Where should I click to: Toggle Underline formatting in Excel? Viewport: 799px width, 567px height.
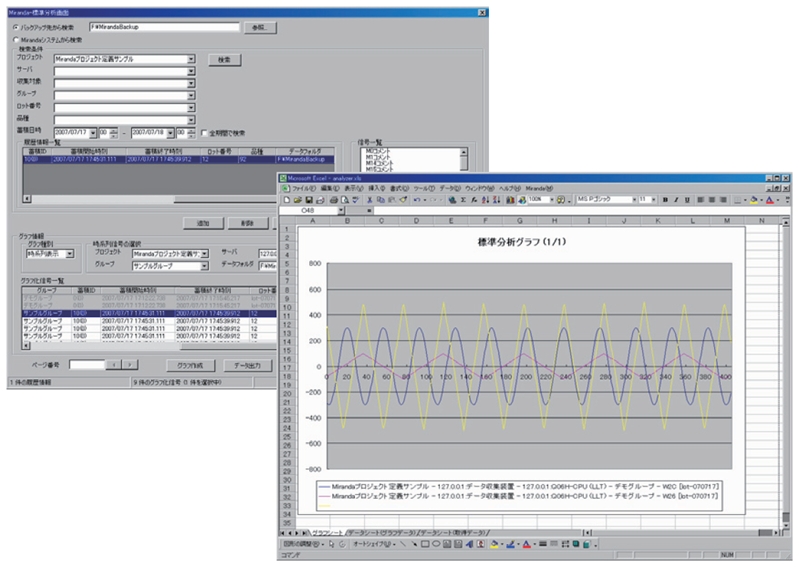click(x=688, y=199)
